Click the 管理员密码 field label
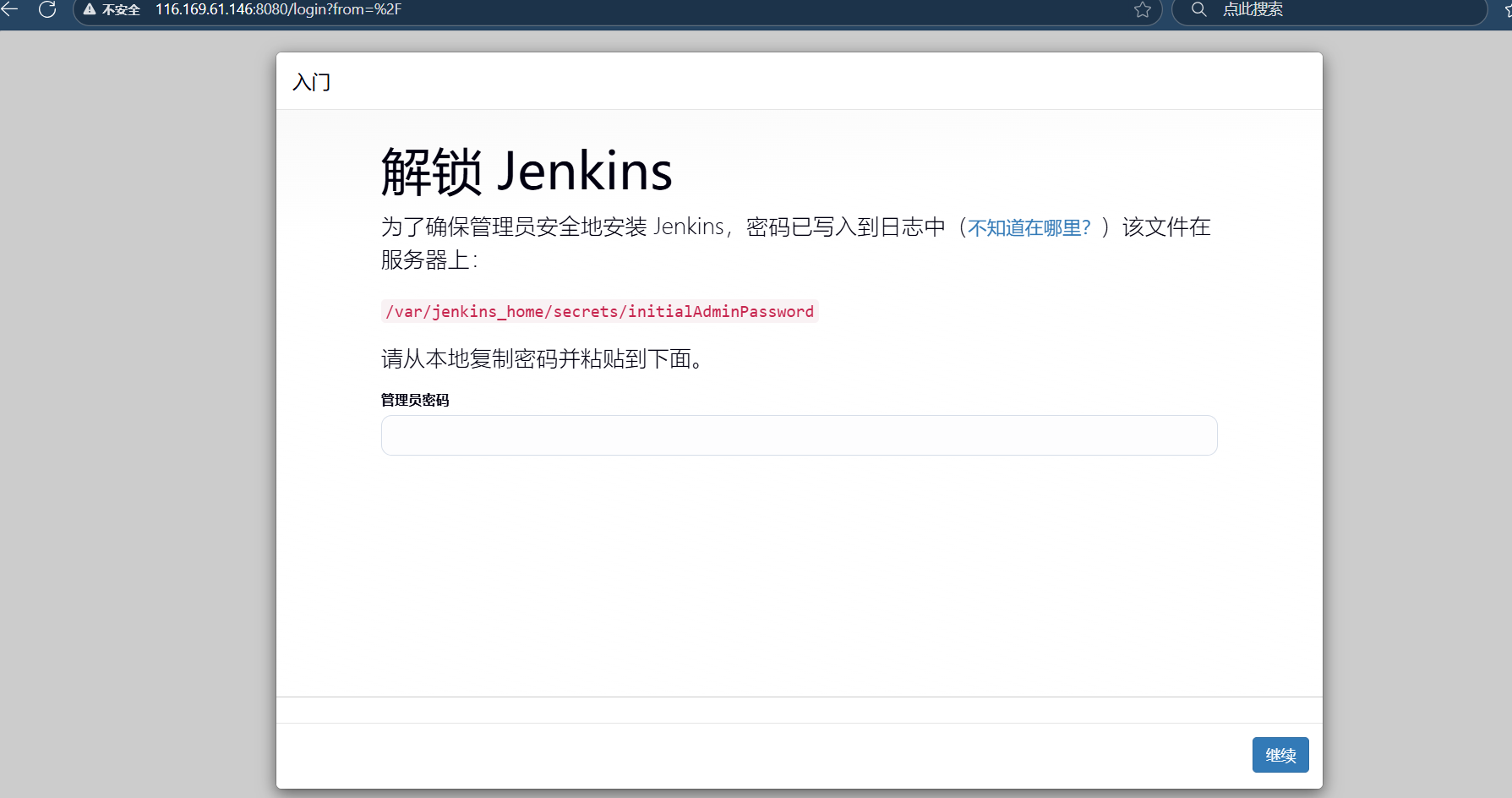 [415, 400]
